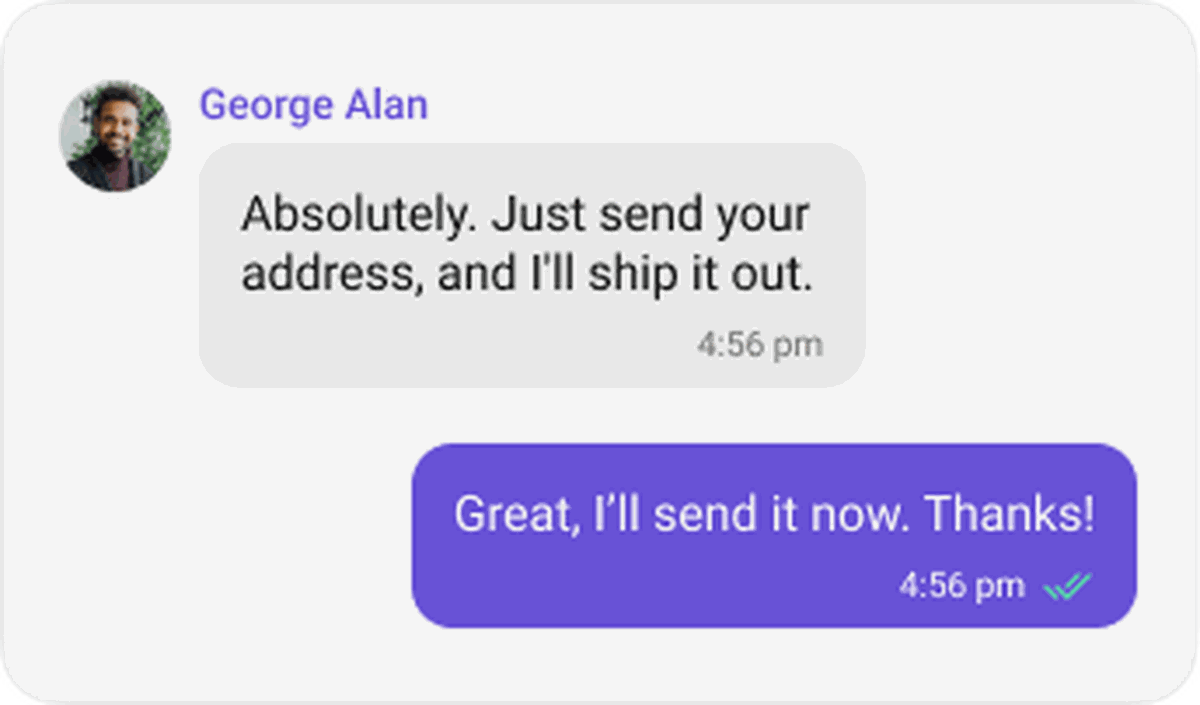Click the 4:56 pm timestamp in gray bubble
Image resolution: width=1200 pixels, height=705 pixels.
(x=760, y=345)
